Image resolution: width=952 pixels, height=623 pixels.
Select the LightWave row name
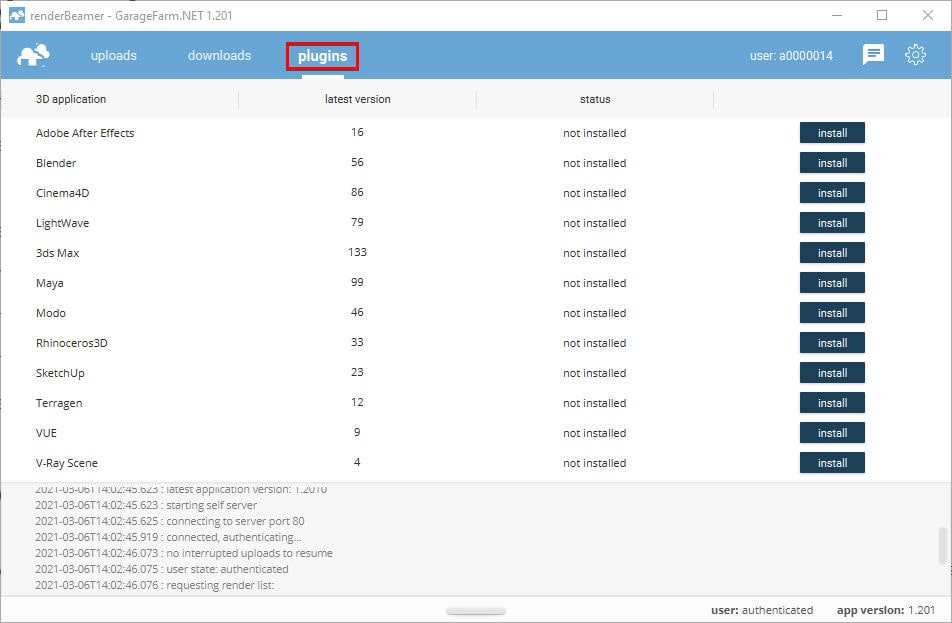(63, 223)
